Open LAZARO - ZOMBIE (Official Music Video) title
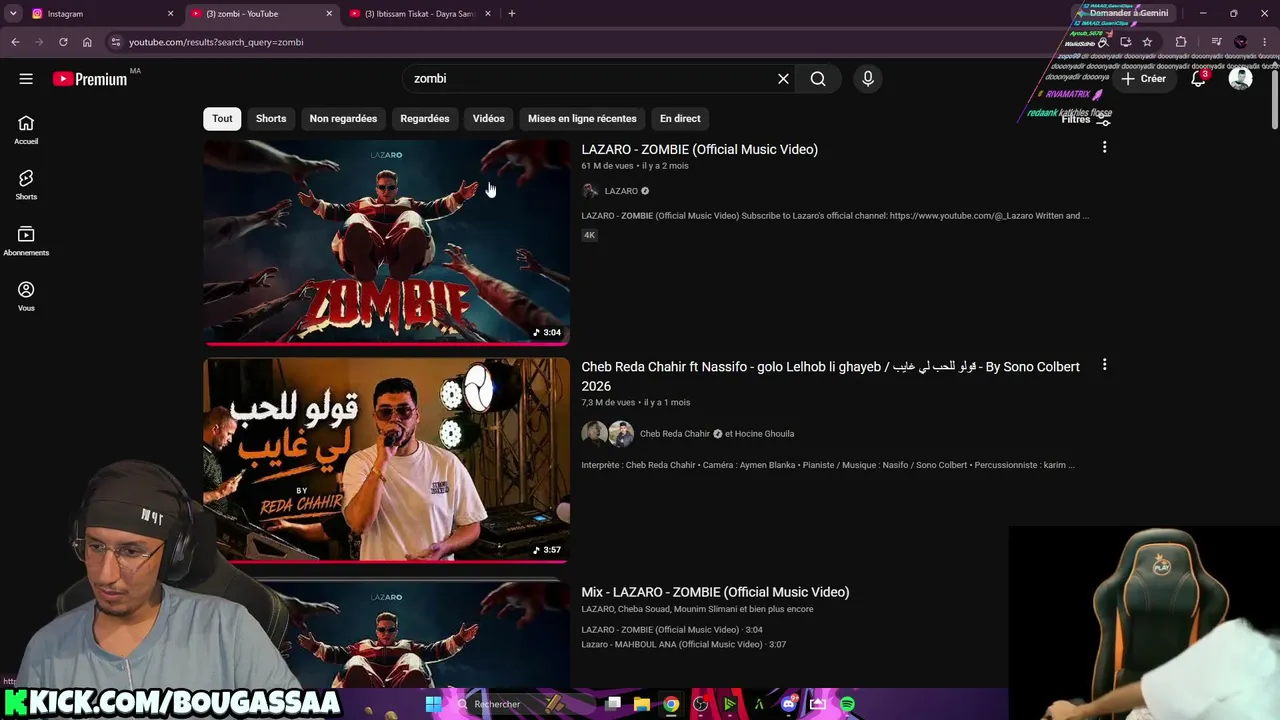 pyautogui.click(x=700, y=149)
